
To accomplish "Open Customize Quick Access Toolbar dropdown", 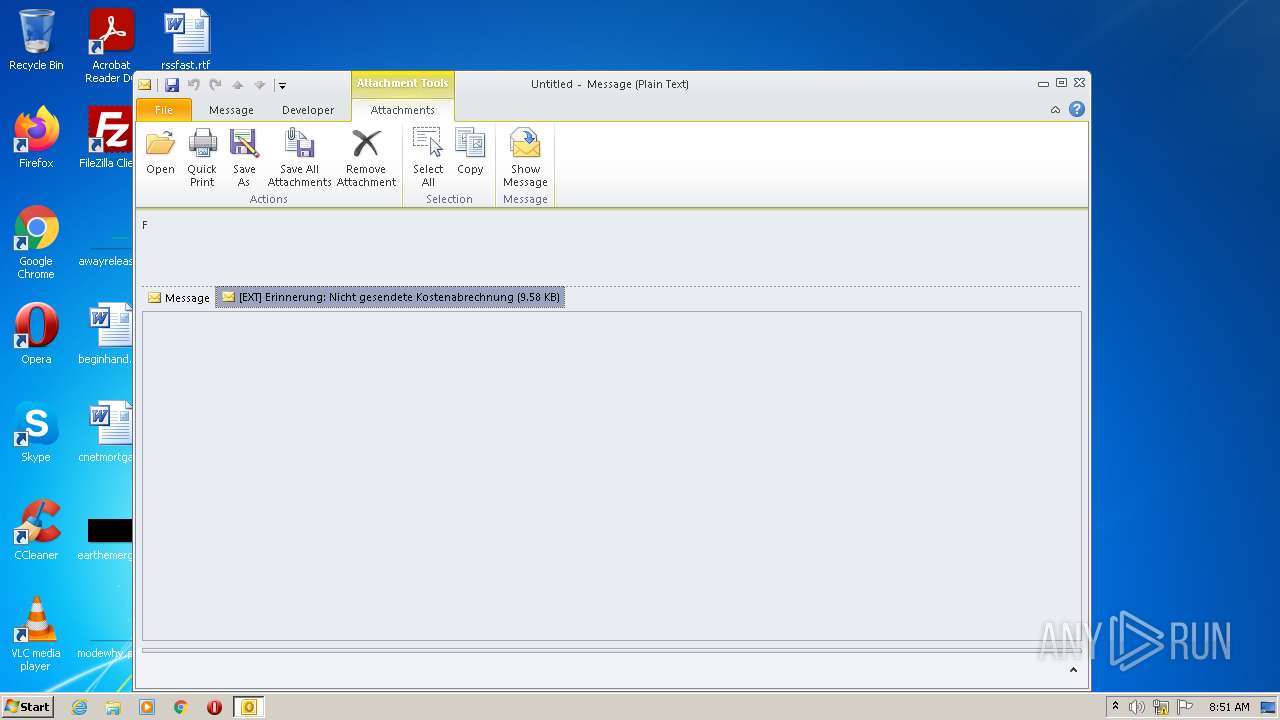I will (x=282, y=86).
